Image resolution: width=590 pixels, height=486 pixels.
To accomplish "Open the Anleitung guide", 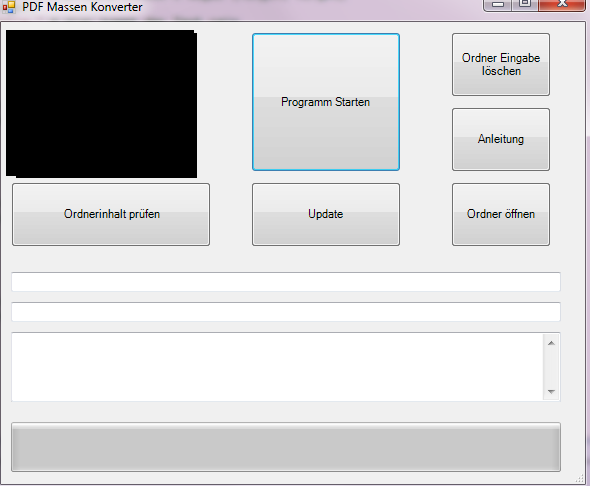I will [501, 139].
